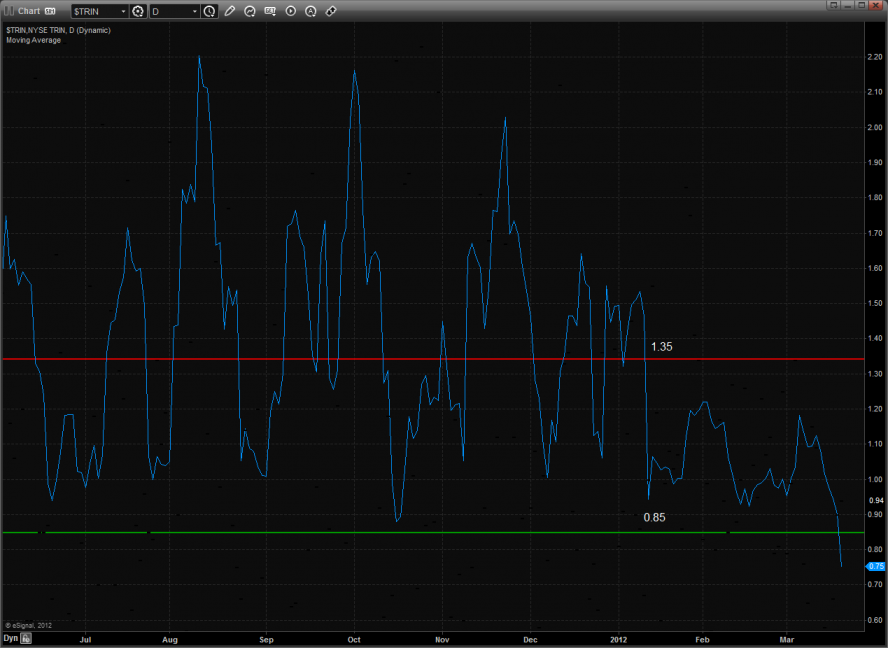Click the blue 0.75 price marker
Screen dimensions: 888x648
click(x=875, y=566)
